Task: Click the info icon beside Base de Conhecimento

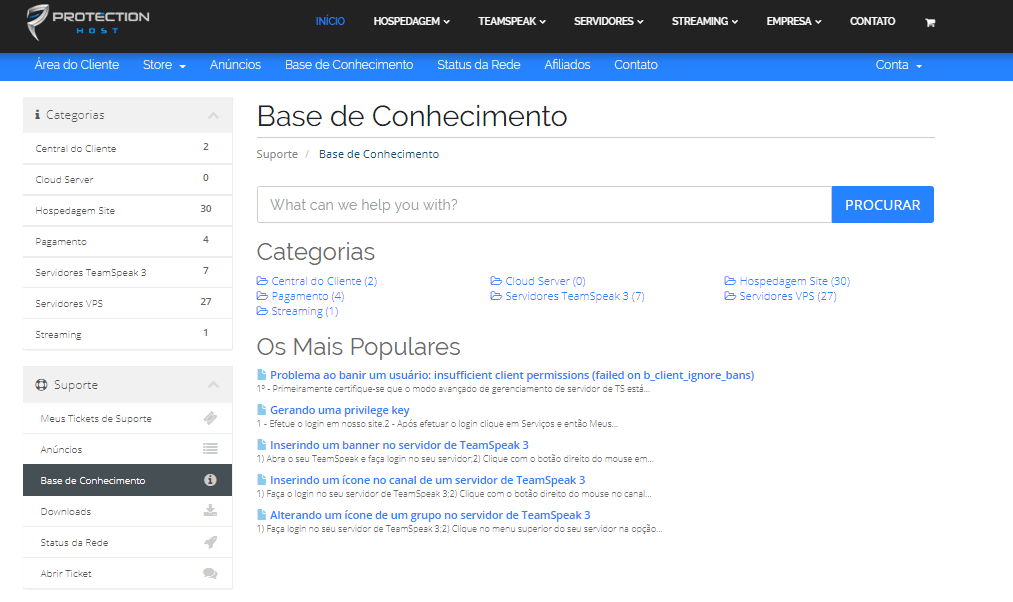Action: 210,480
